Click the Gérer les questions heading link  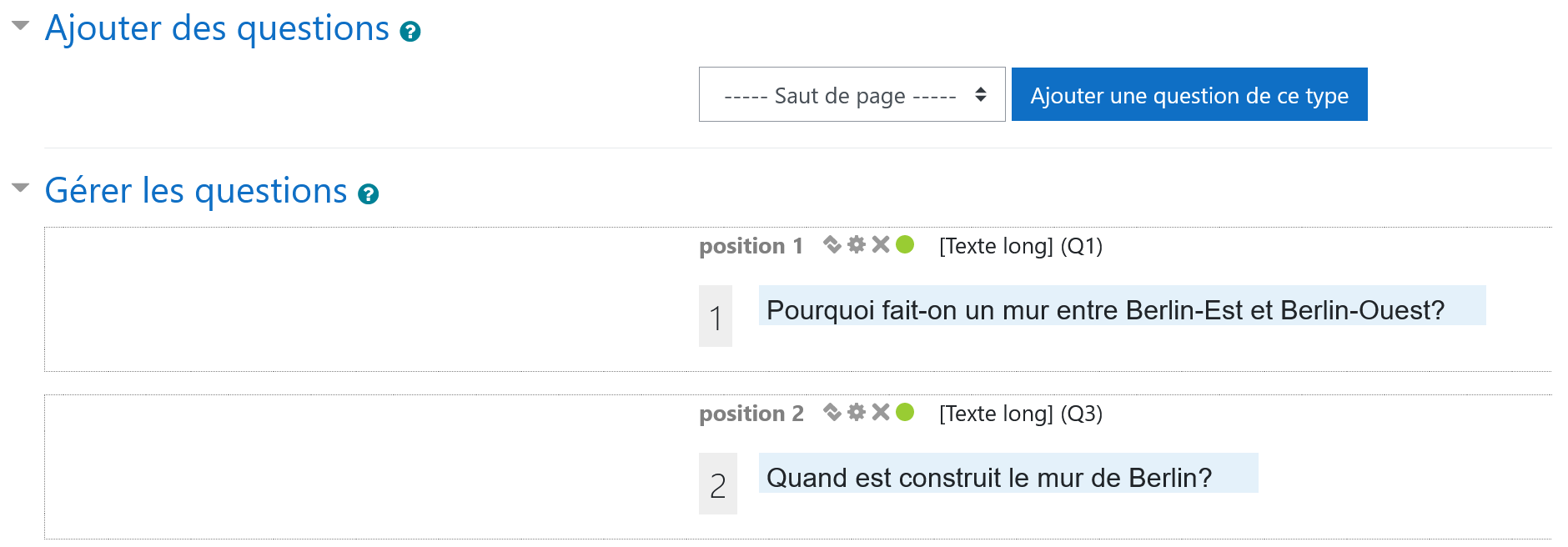(x=196, y=191)
